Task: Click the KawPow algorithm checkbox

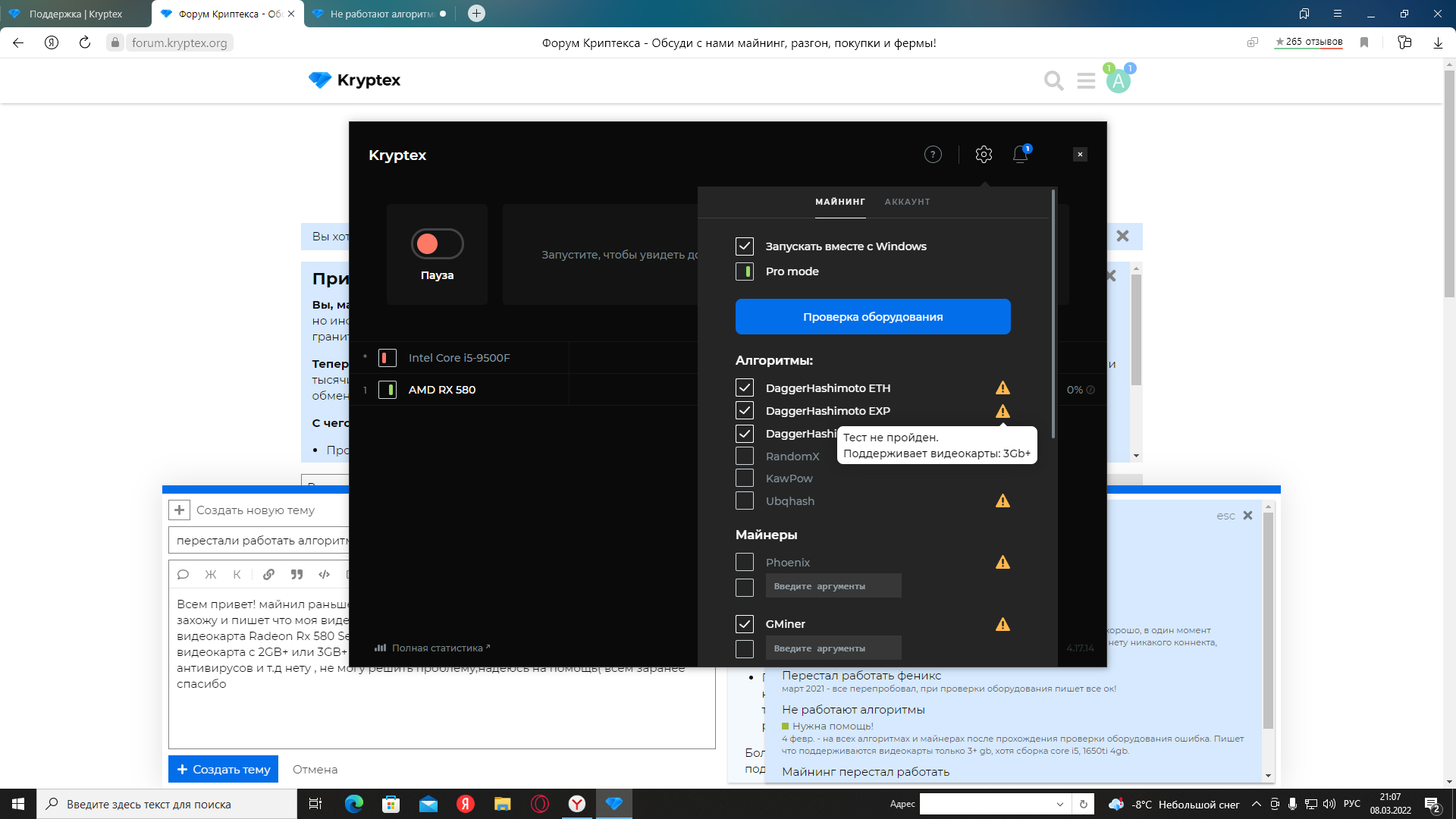Action: coord(744,478)
